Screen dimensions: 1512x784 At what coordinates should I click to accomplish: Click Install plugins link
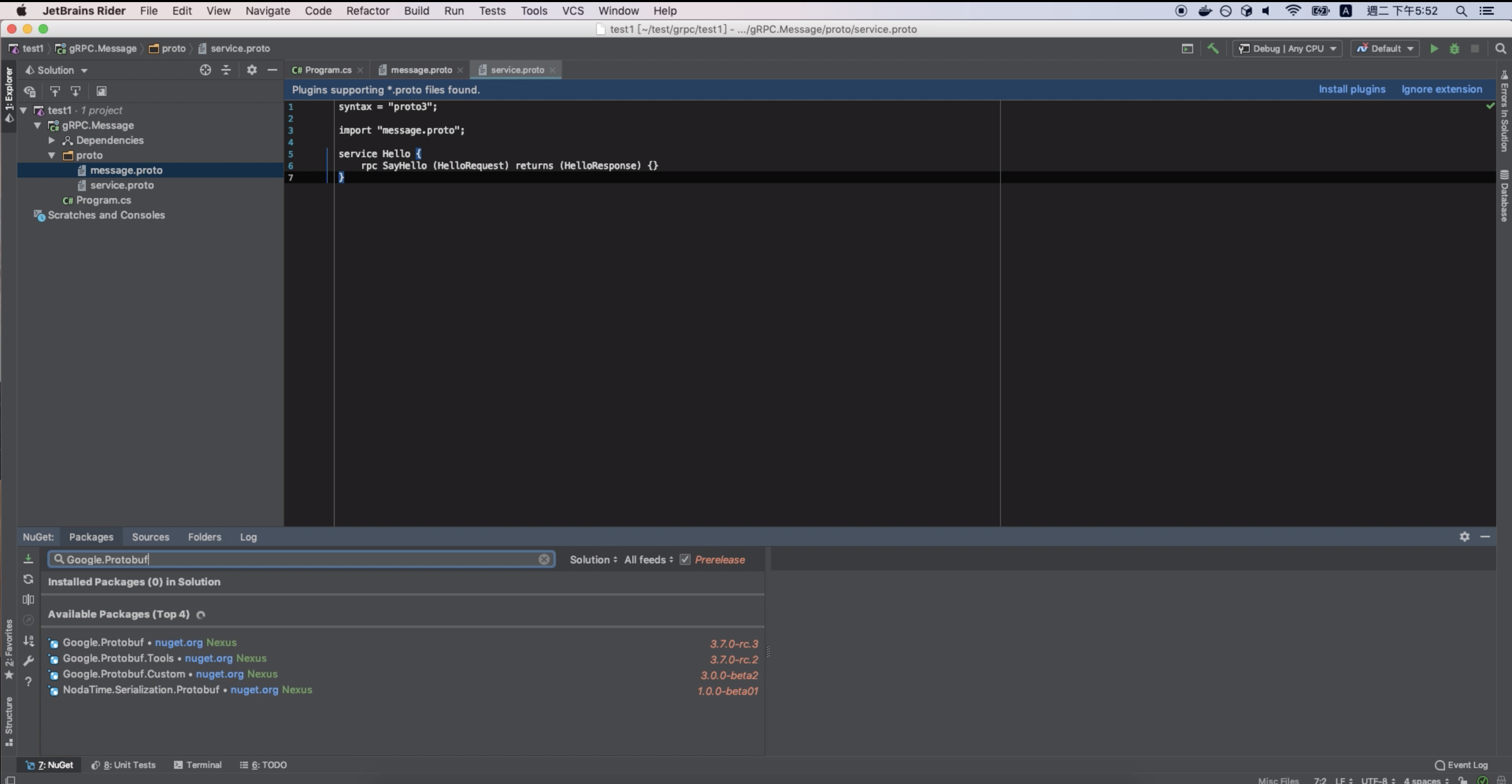coord(1352,90)
